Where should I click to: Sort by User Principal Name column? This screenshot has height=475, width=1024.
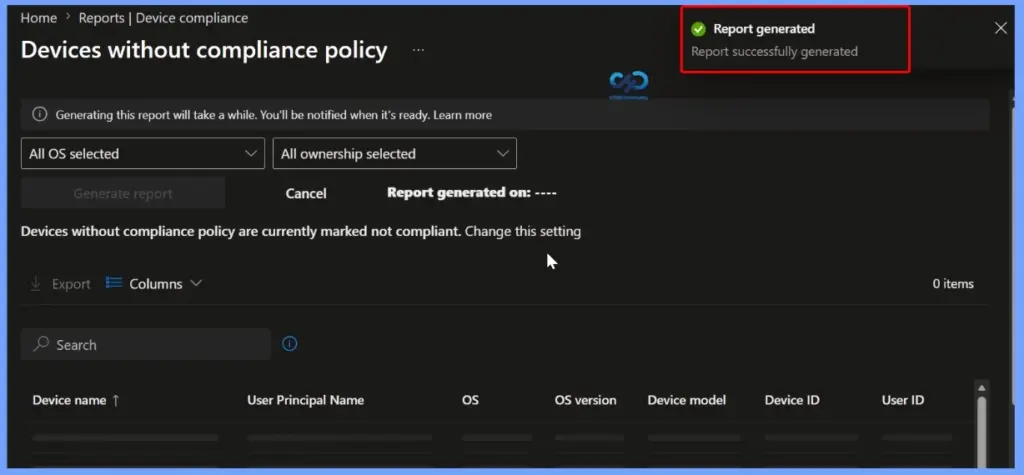tap(305, 400)
